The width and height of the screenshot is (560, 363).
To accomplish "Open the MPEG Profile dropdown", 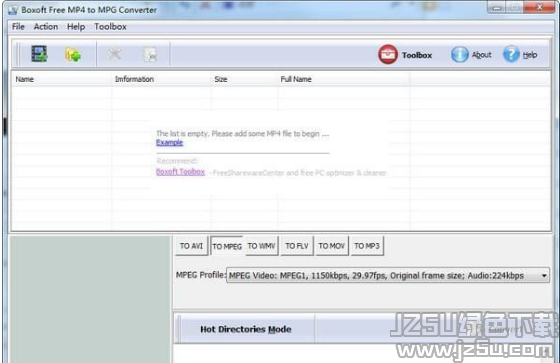I will tap(388, 275).
